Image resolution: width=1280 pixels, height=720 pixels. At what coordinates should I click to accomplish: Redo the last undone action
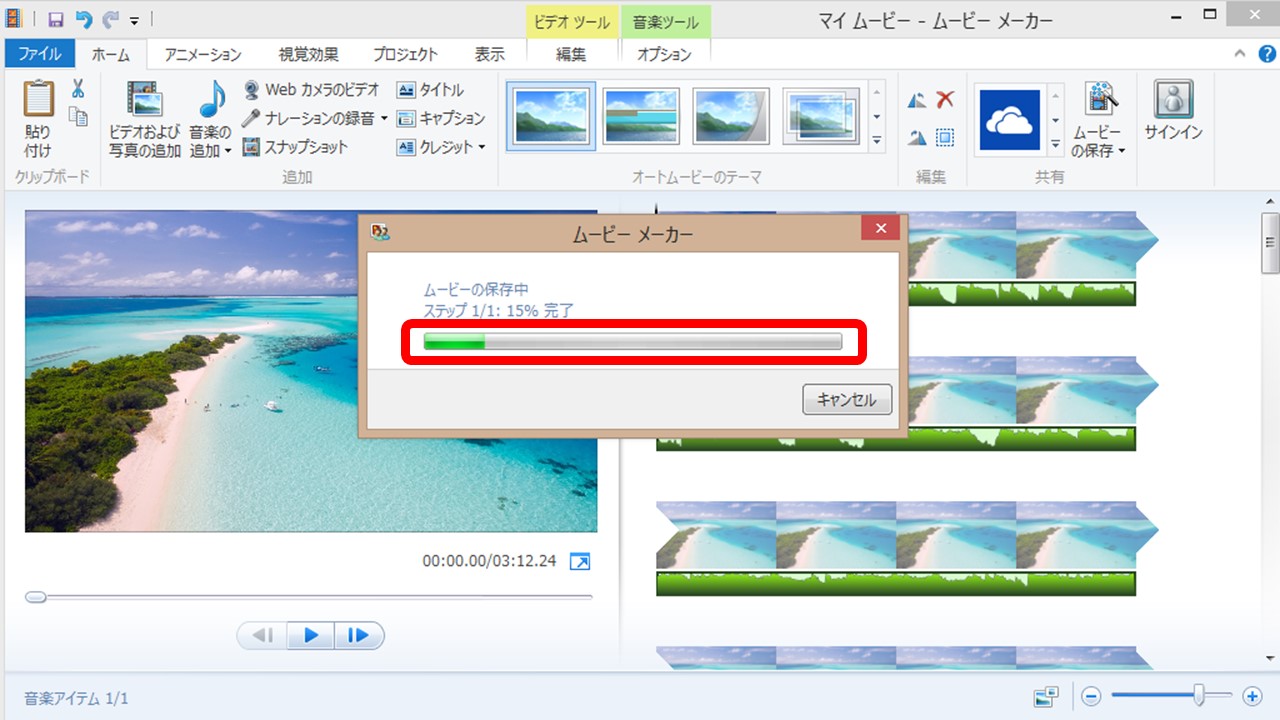[111, 19]
